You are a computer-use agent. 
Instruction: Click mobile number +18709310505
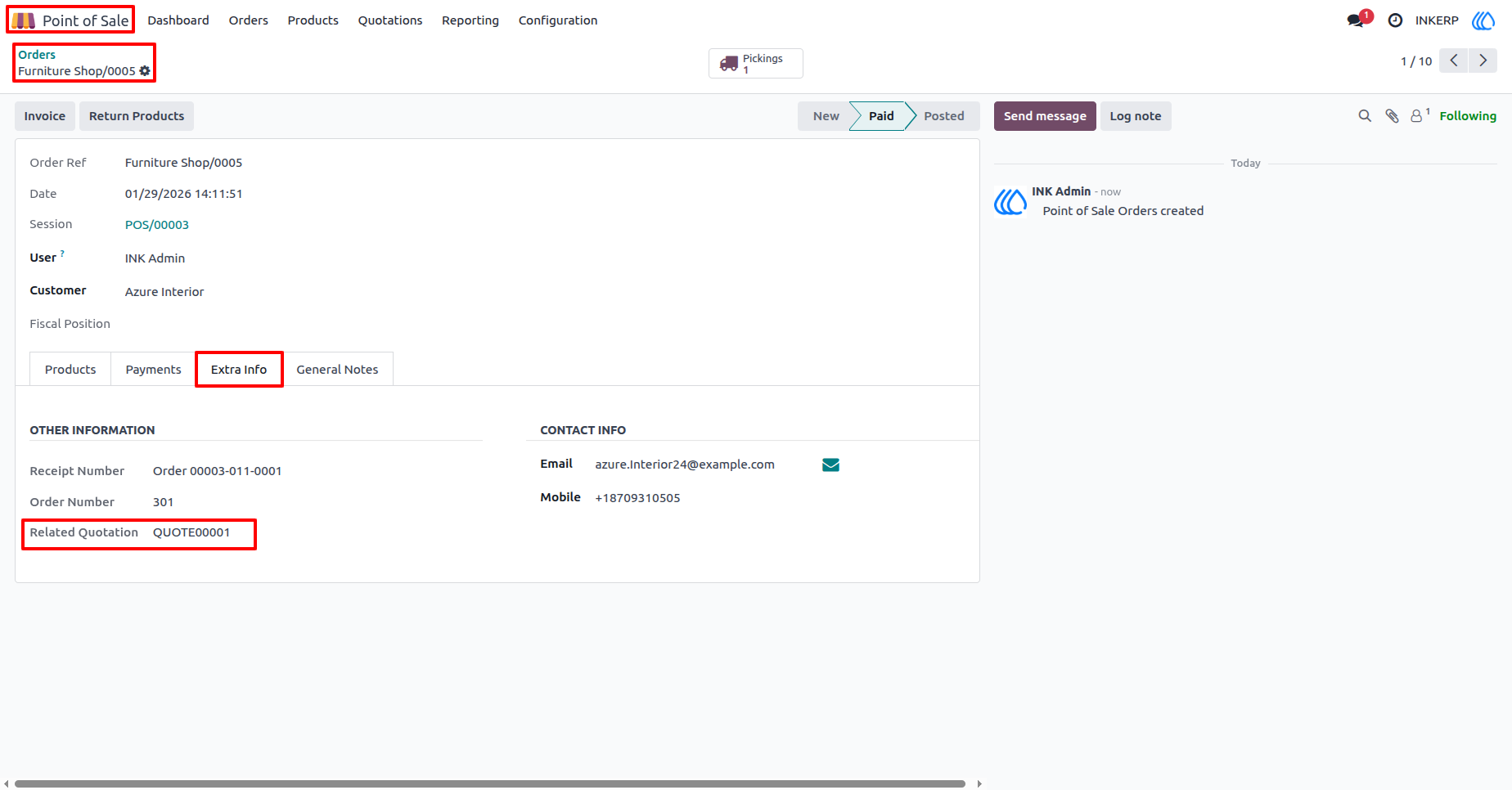pos(637,498)
